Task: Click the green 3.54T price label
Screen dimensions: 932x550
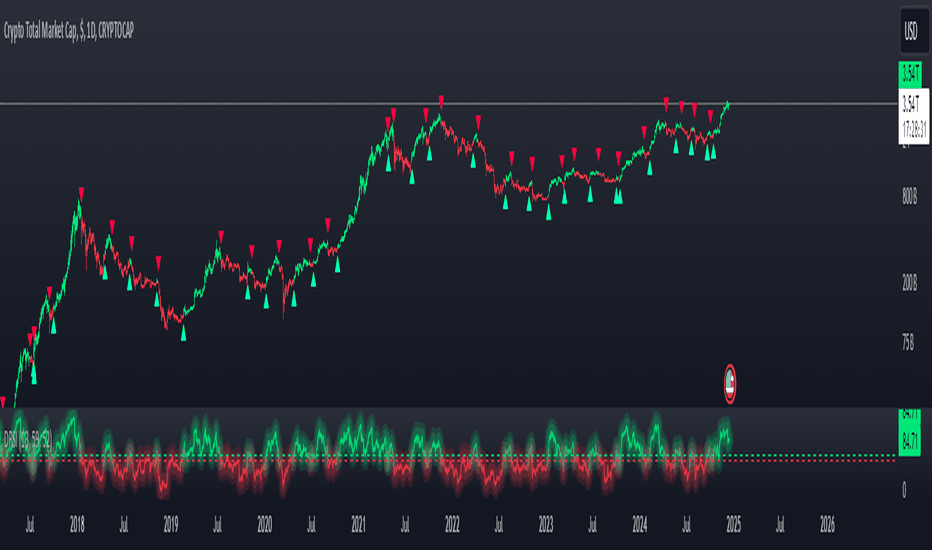Action: coord(909,74)
